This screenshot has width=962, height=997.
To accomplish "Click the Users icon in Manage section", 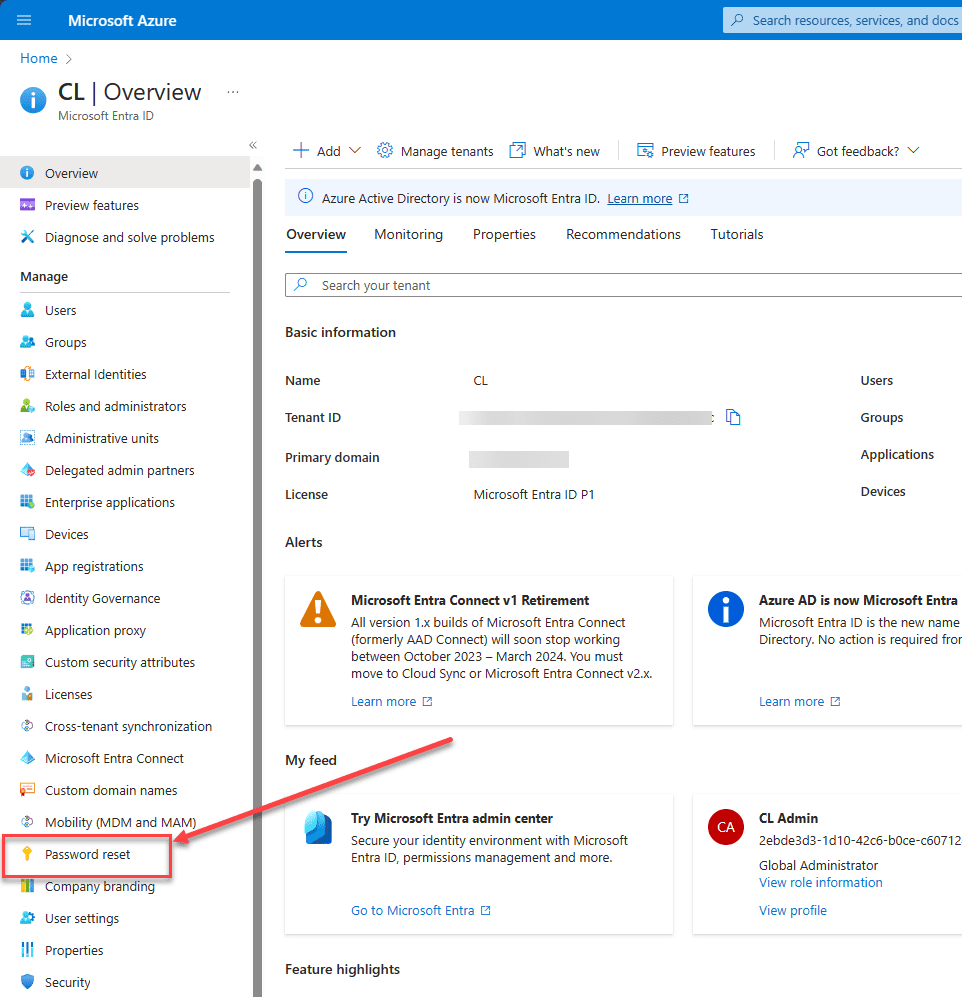I will [27, 310].
